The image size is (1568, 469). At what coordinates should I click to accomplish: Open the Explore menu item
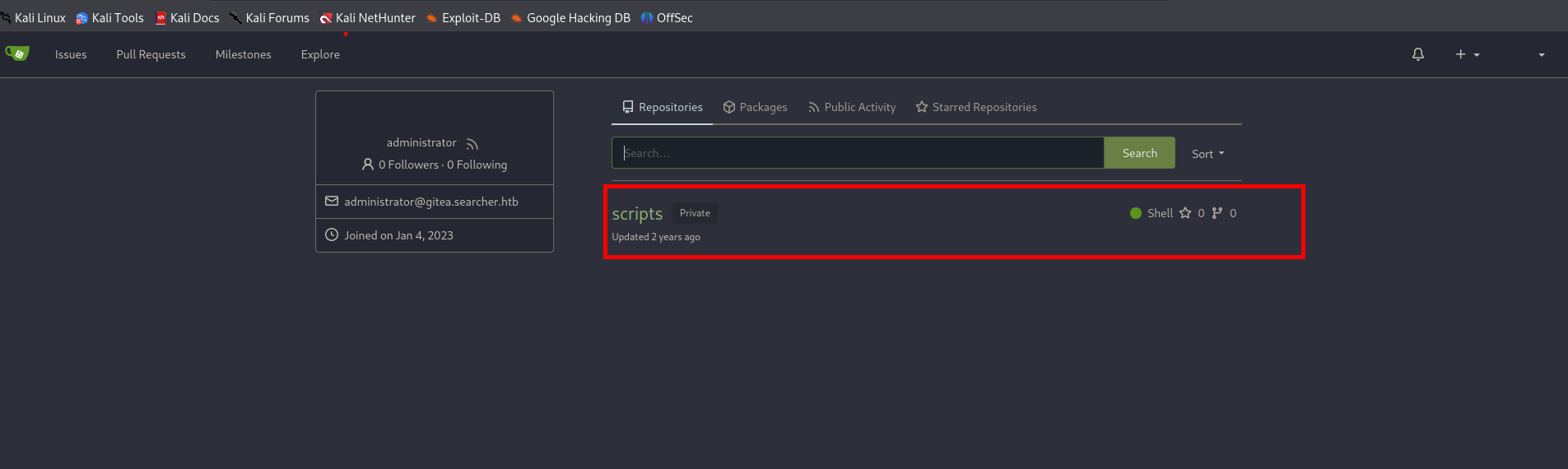320,54
